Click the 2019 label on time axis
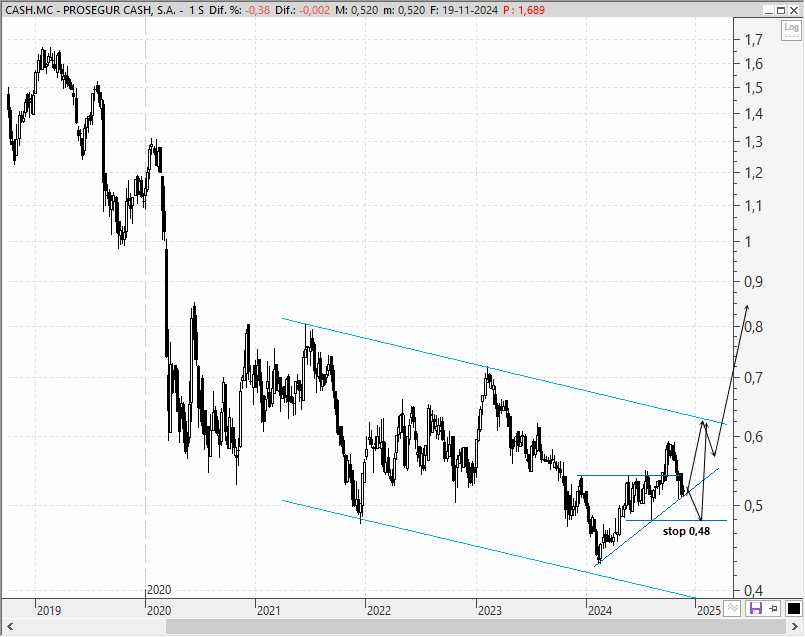This screenshot has height=637, width=805. tap(49, 611)
